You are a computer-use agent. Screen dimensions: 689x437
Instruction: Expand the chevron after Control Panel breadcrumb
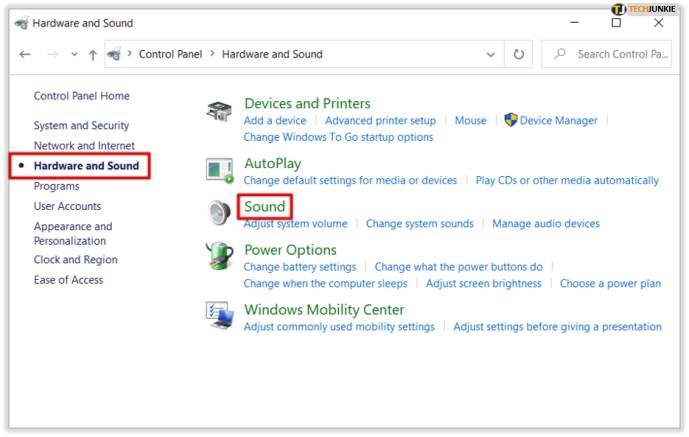[212, 54]
